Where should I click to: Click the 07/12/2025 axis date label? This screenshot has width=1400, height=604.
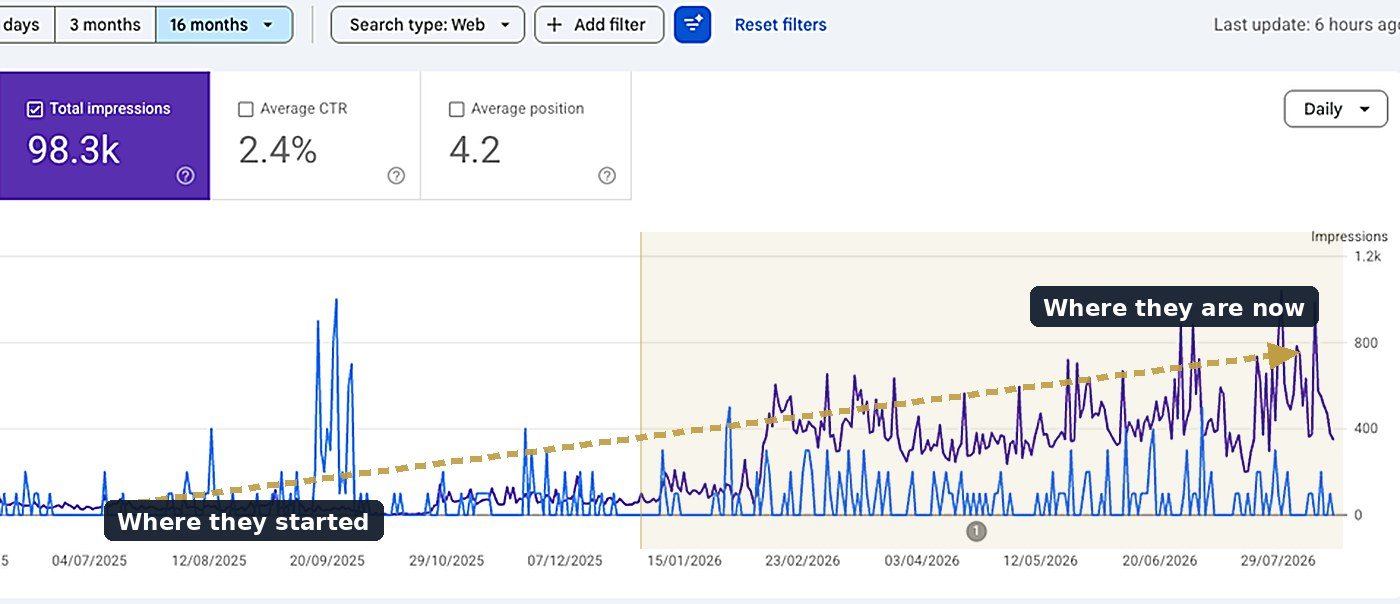pyautogui.click(x=565, y=561)
